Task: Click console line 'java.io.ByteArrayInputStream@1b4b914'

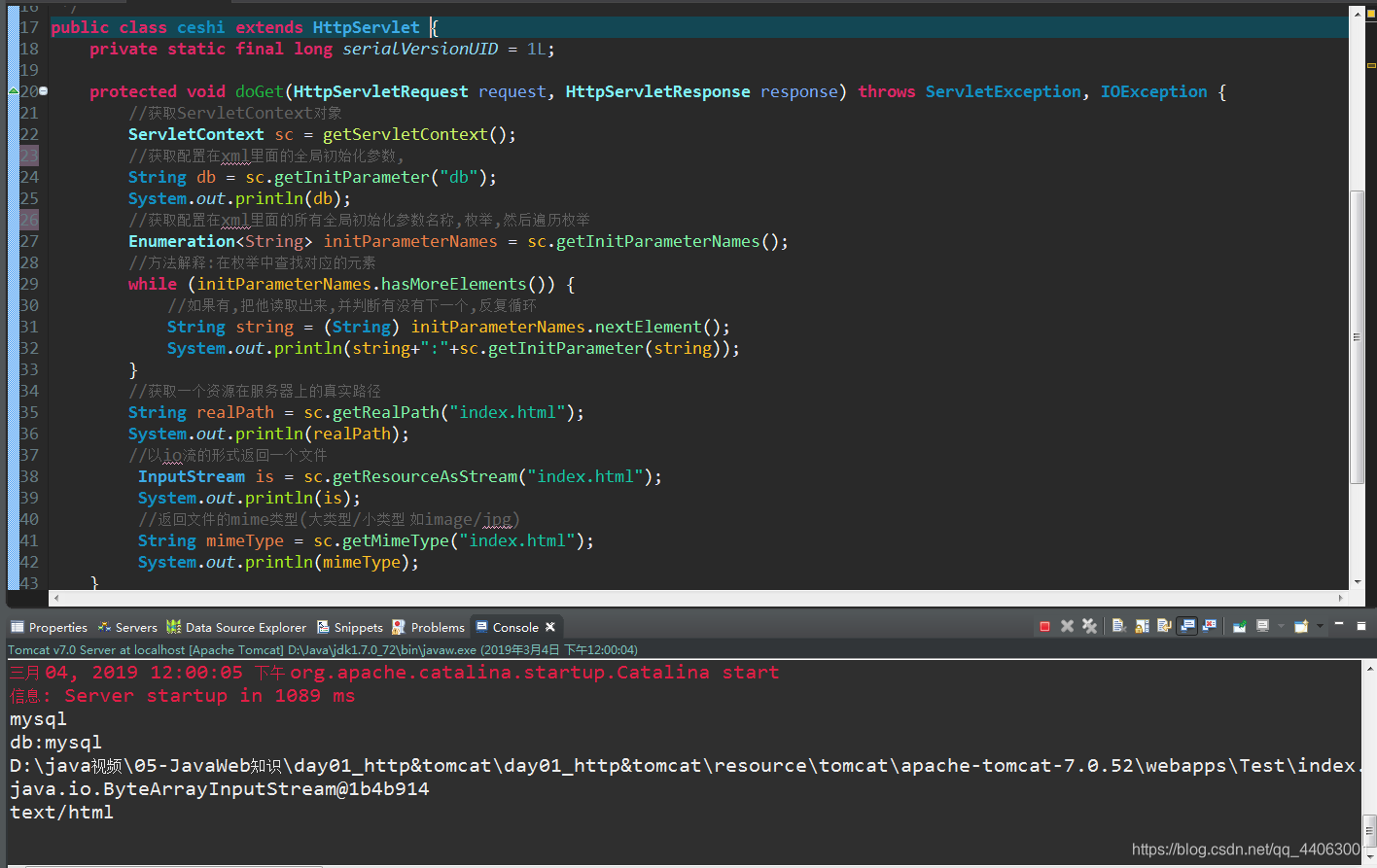Action: [x=220, y=788]
